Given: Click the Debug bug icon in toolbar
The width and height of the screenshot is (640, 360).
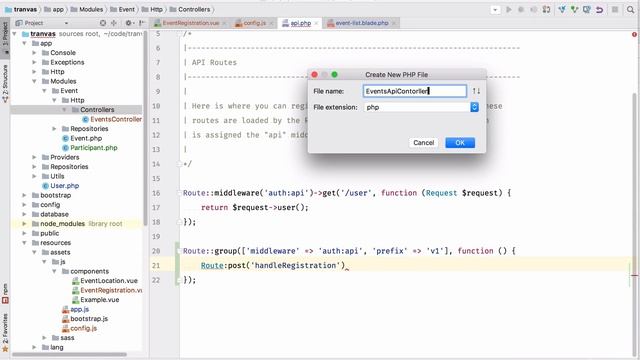Looking at the screenshot, I should (521, 9).
